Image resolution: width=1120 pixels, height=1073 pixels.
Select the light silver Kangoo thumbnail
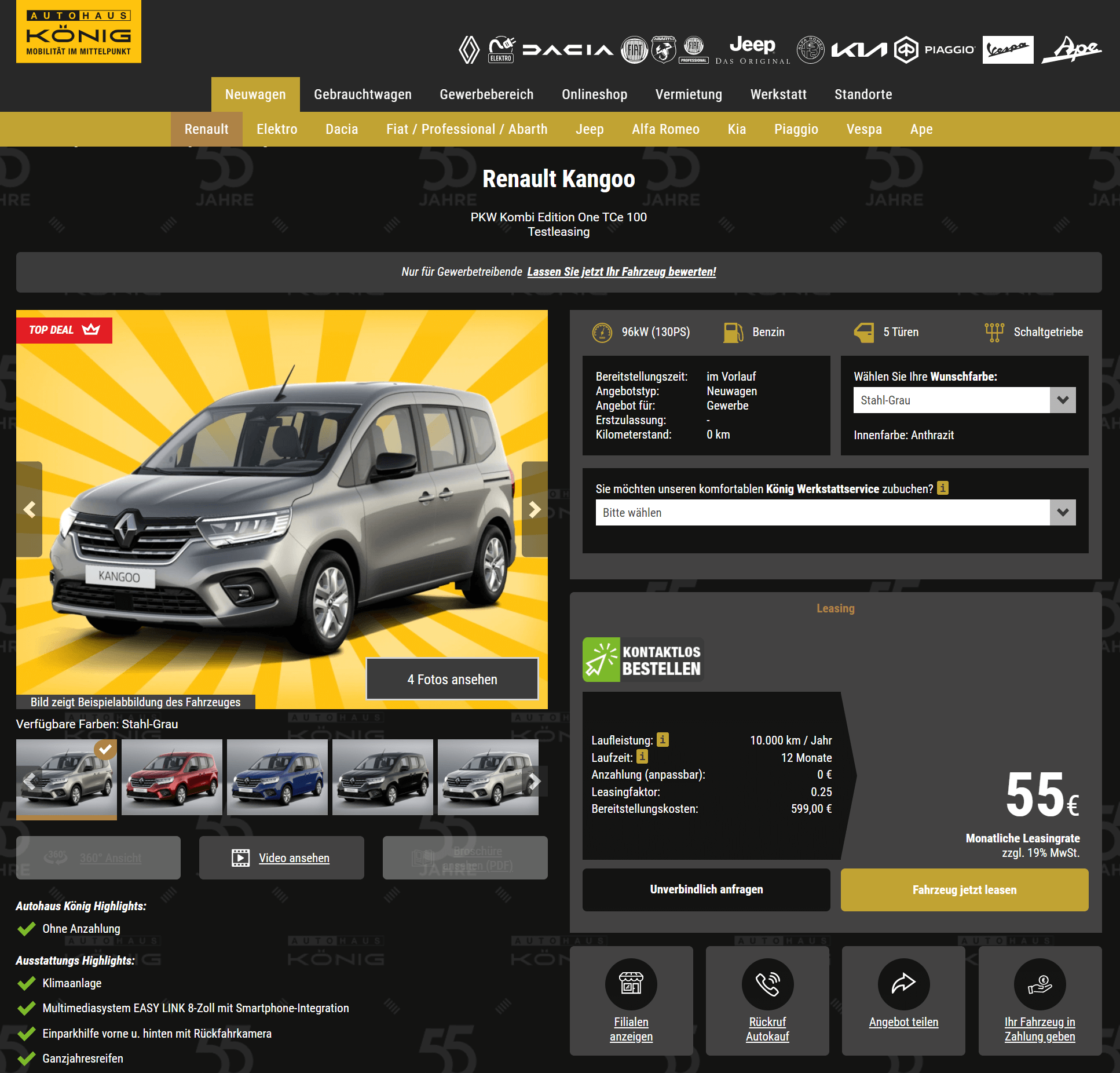(488, 777)
